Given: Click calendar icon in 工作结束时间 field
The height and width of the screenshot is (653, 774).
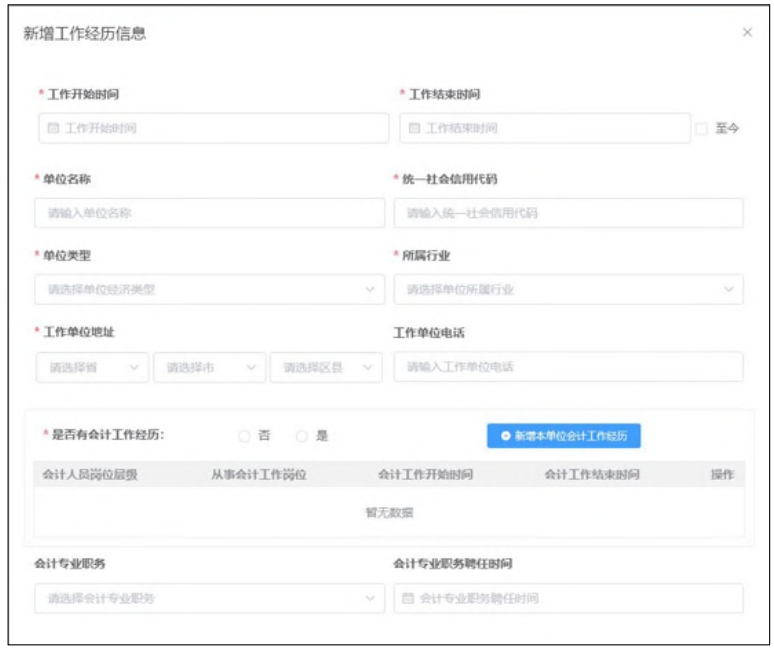Looking at the screenshot, I should pyautogui.click(x=414, y=129).
